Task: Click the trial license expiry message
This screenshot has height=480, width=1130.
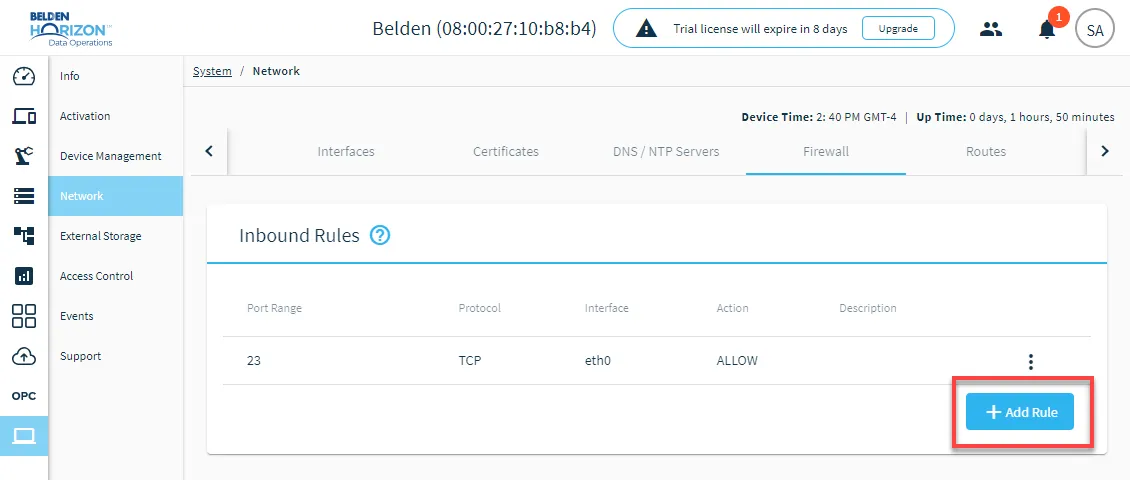Action: [x=760, y=30]
